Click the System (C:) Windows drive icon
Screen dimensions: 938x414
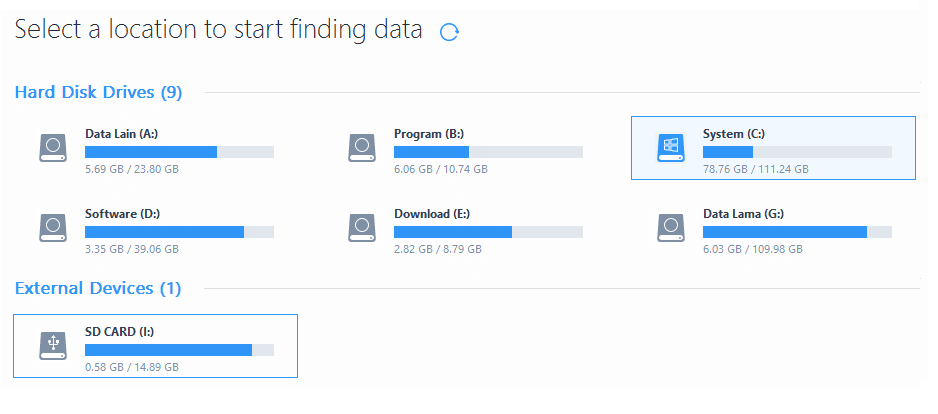[x=671, y=148]
